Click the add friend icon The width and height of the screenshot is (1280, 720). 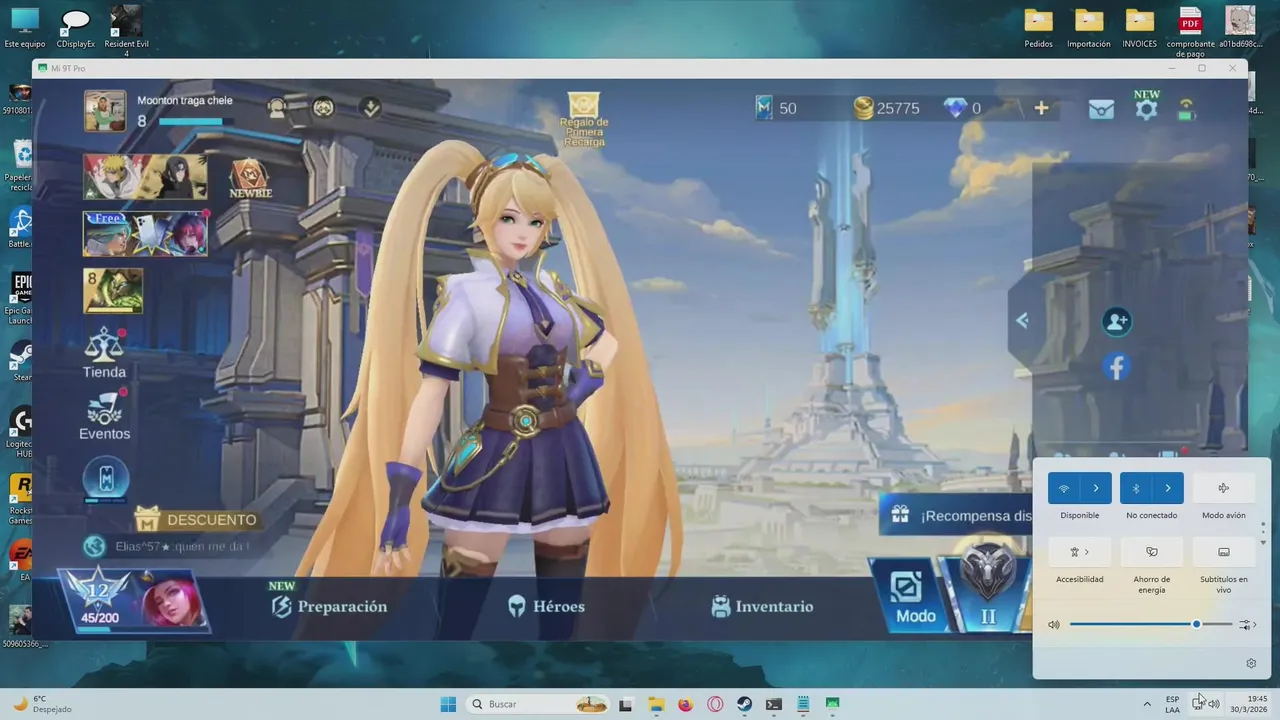click(1117, 321)
